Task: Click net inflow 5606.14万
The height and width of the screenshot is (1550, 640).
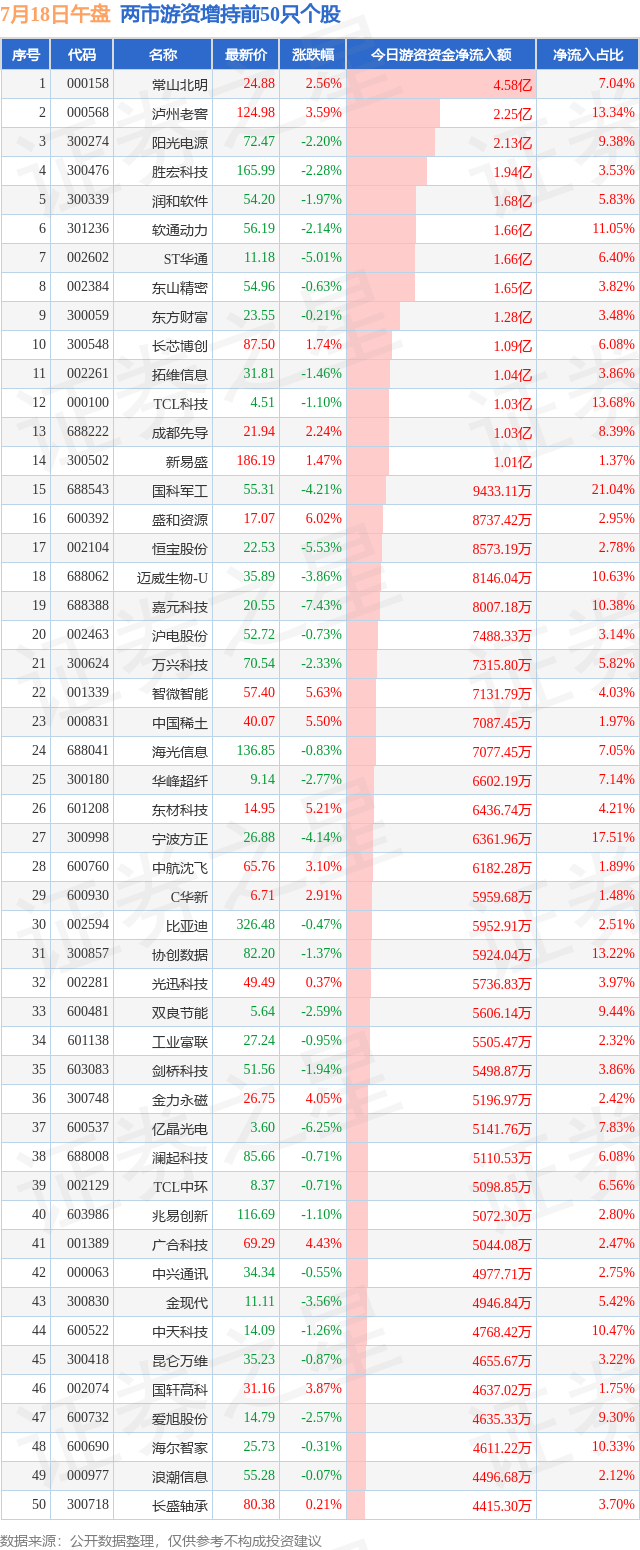Action: pos(501,1013)
